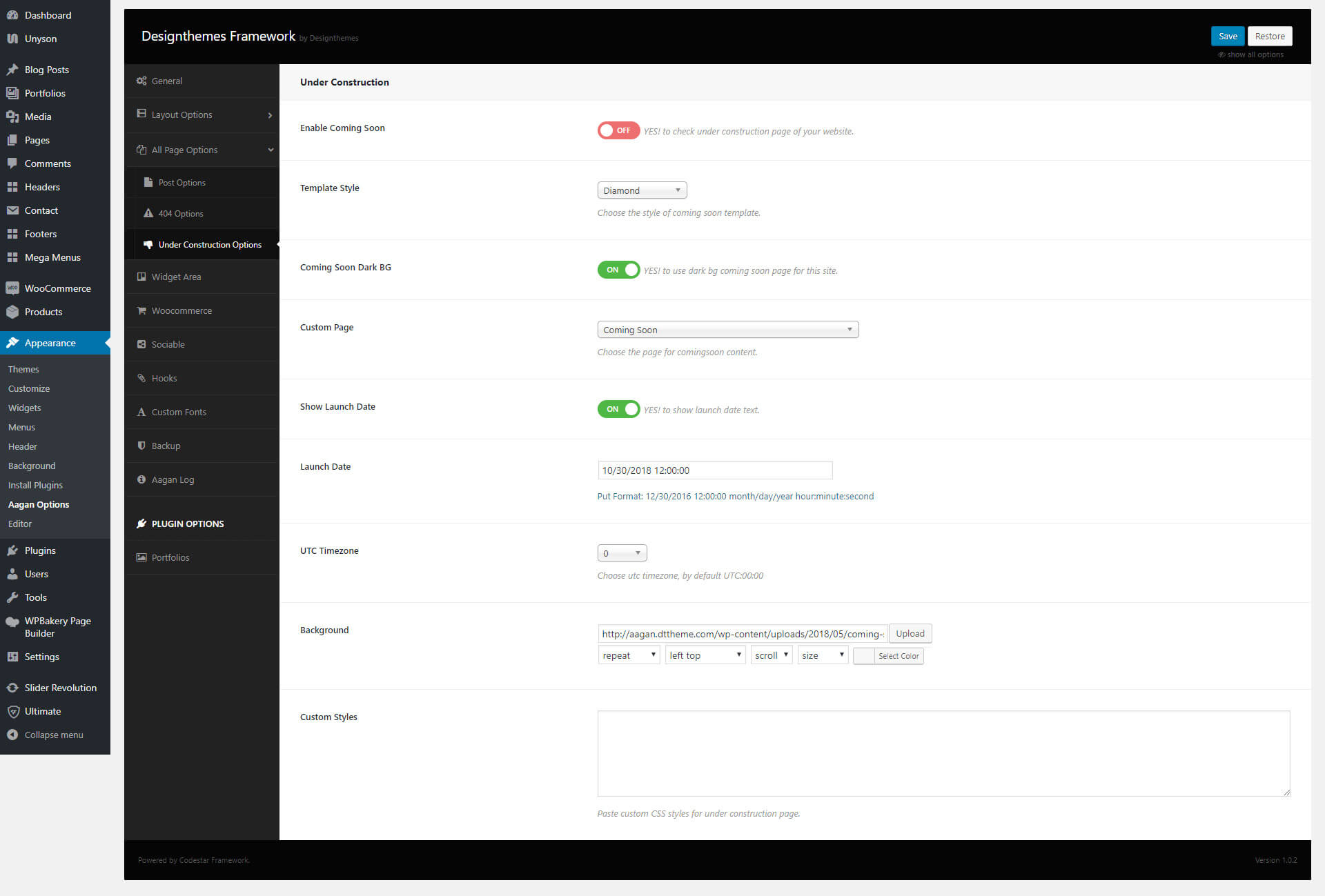Screen dimensions: 1325x896
Task: Click the Backup shield icon
Action: tap(141, 446)
